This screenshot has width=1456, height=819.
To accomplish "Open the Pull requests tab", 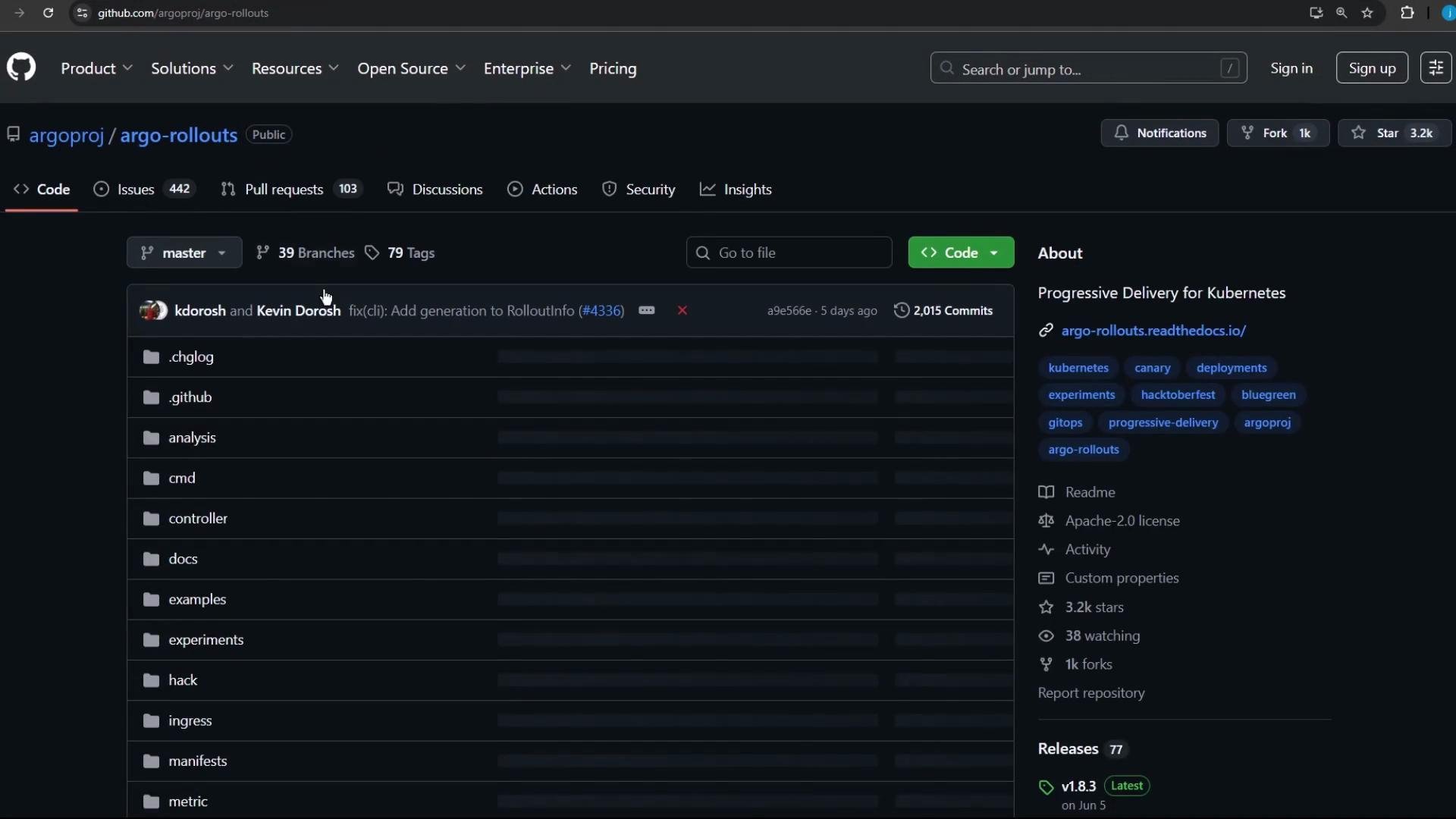I will 290,190.
